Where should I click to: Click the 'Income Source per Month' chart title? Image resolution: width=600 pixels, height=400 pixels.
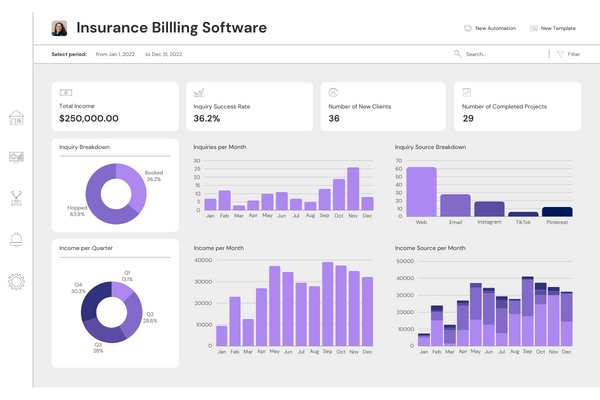430,248
